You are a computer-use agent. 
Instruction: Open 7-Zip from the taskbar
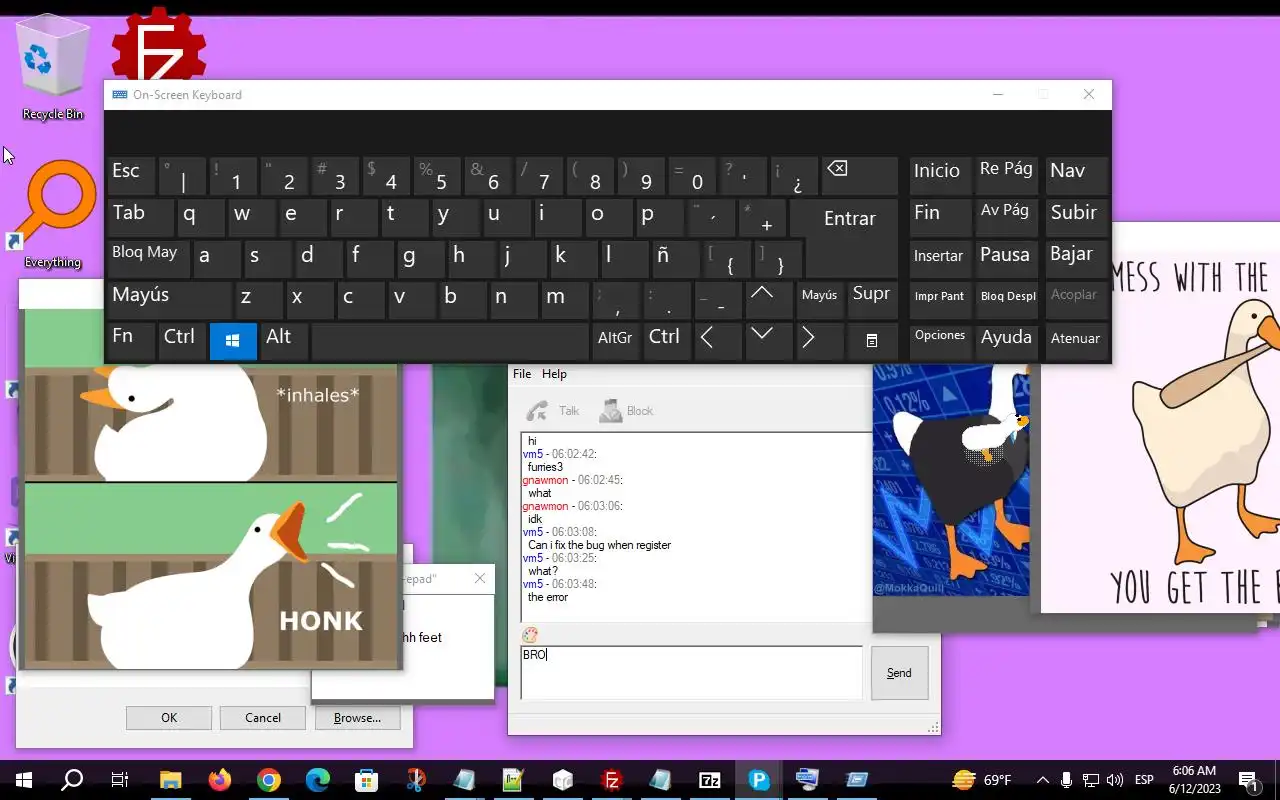(x=710, y=780)
